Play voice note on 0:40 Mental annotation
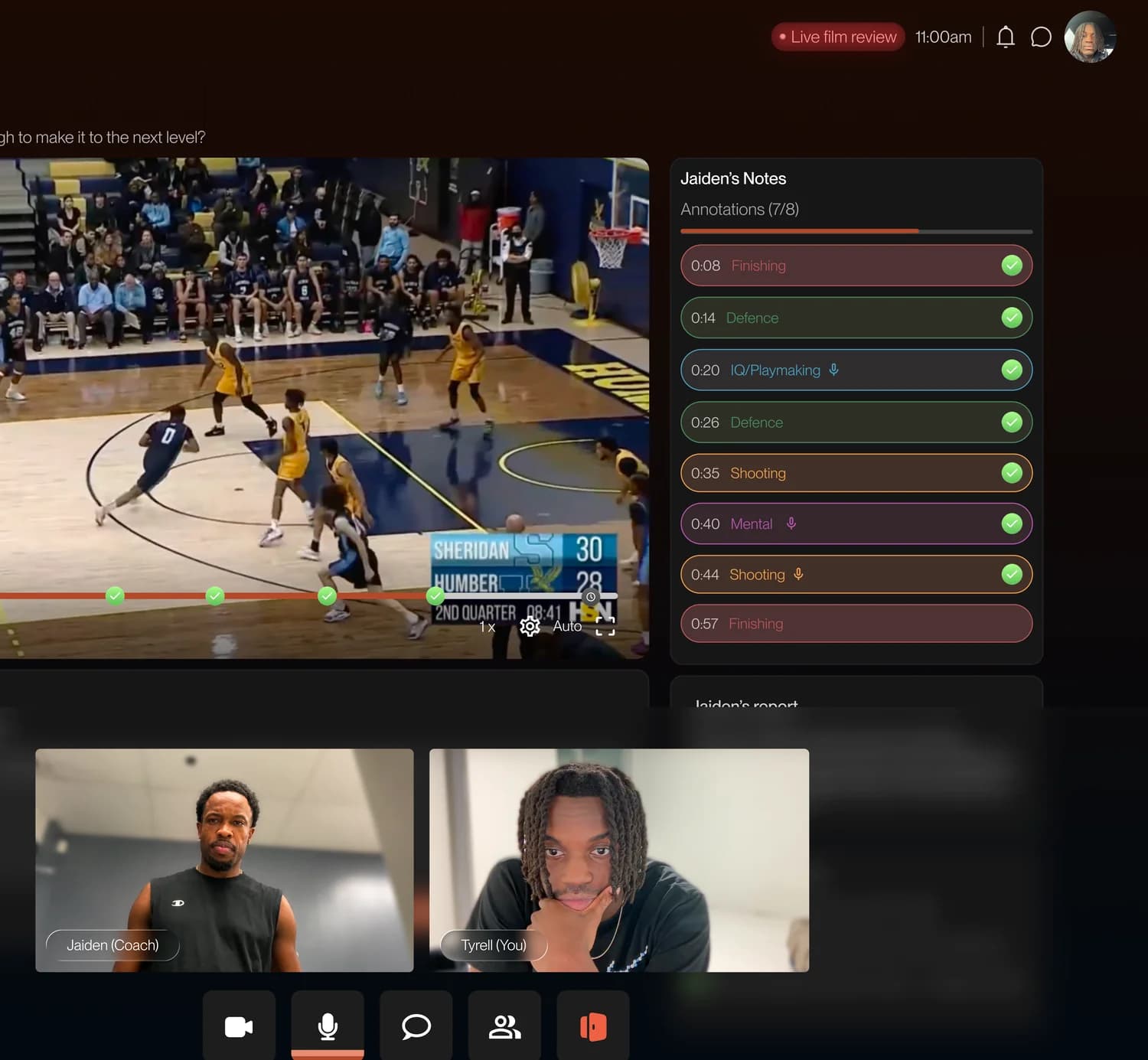The height and width of the screenshot is (1060, 1148). point(791,523)
